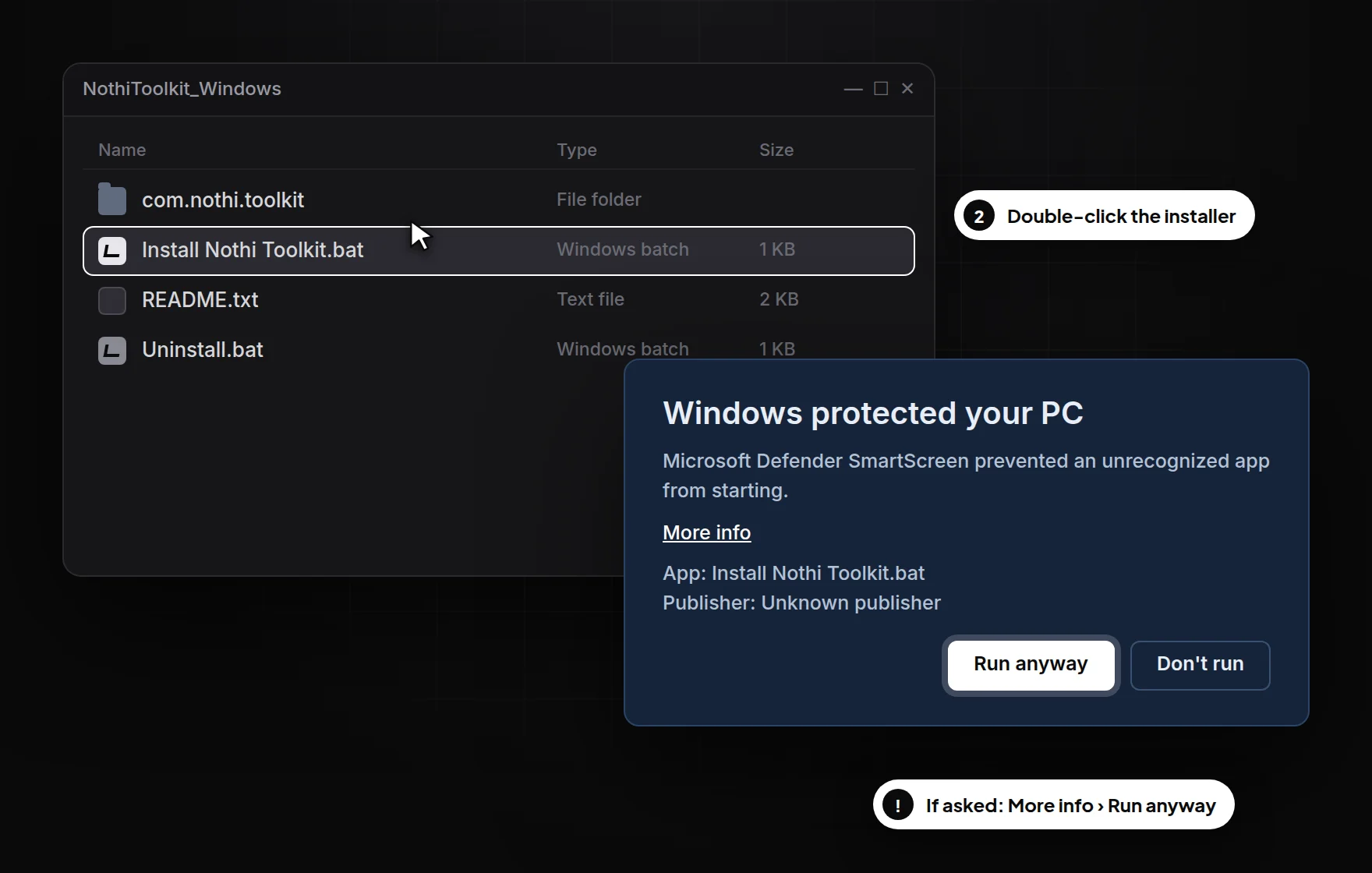Click the Publisher: Unknown publisher line

point(801,603)
